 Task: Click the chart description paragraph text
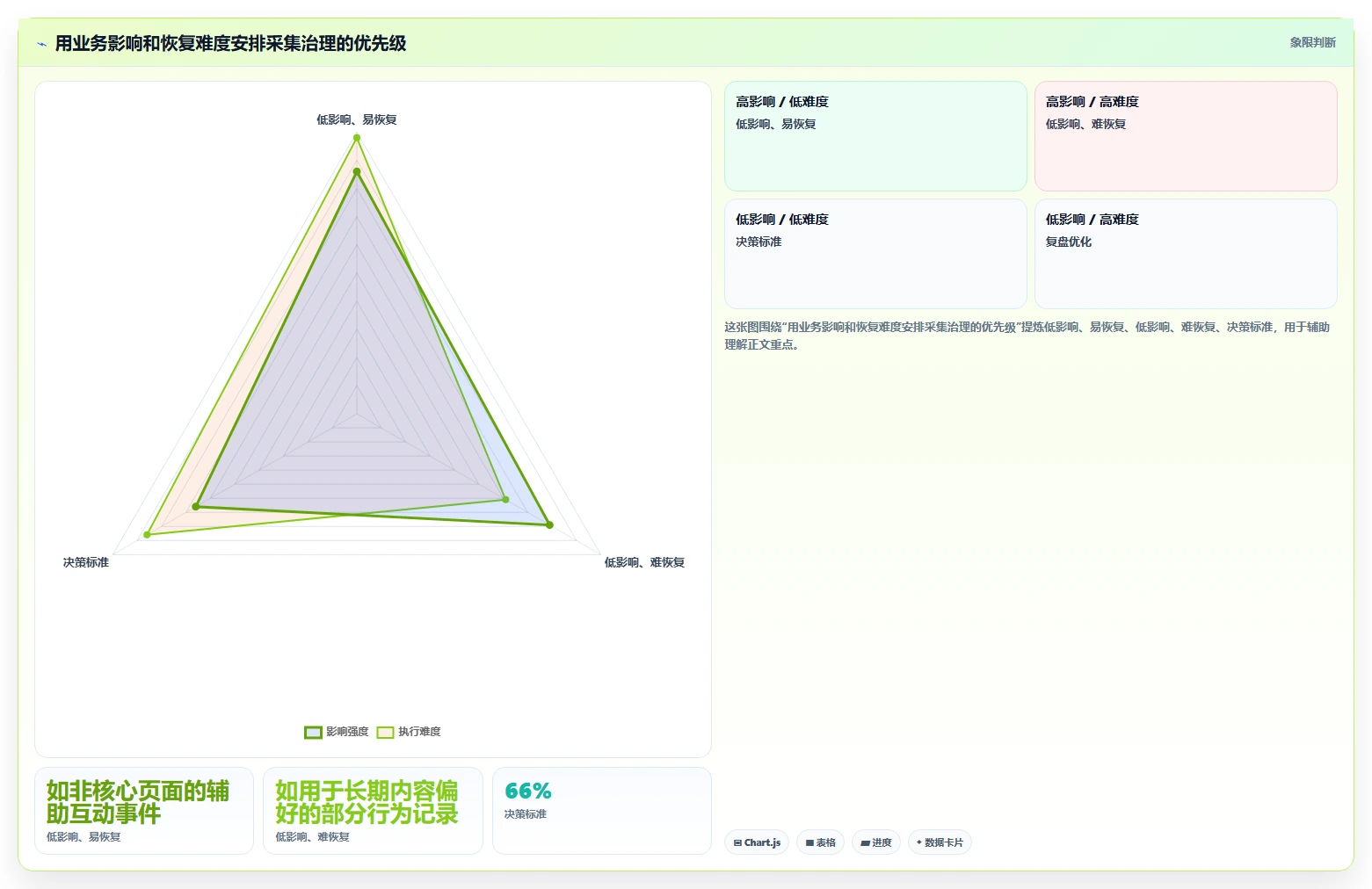pos(1027,336)
